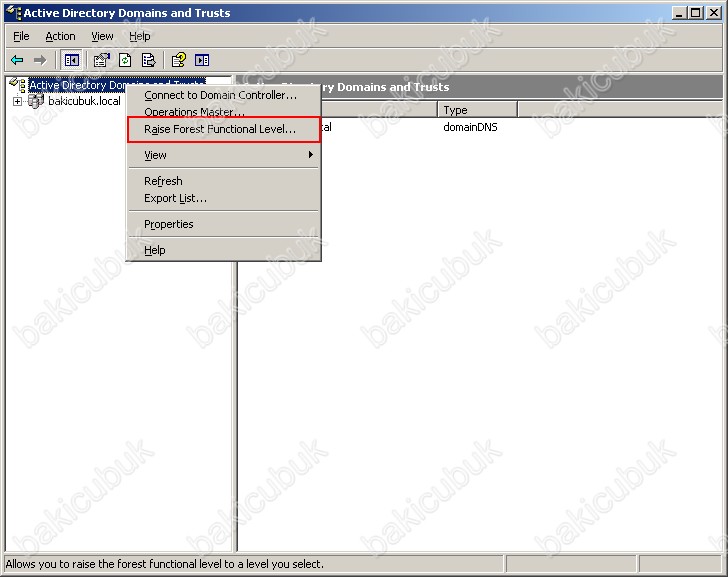
Task: Click the Back arrow toolbar icon
Action: (x=17, y=60)
